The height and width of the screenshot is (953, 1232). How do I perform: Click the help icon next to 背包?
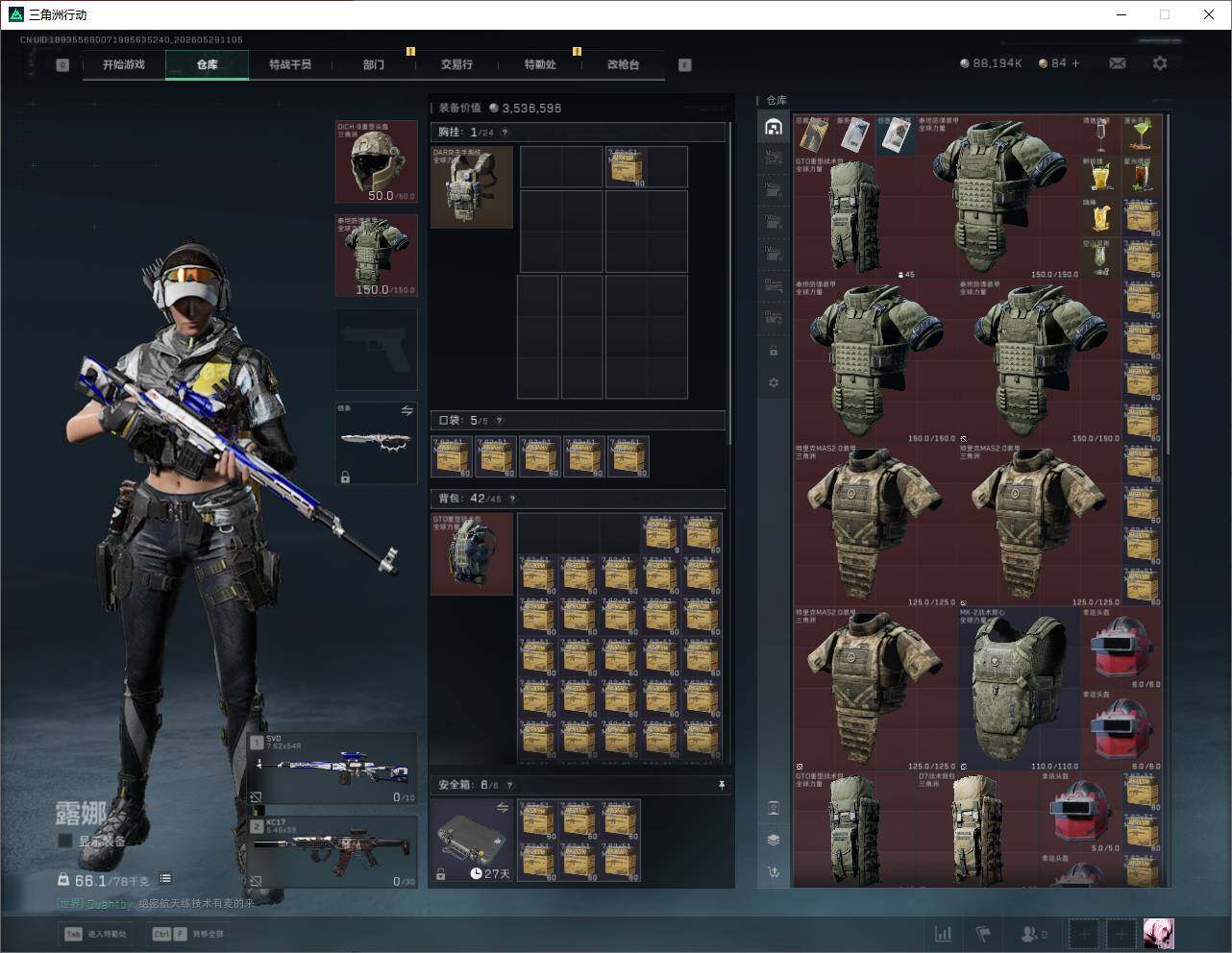[x=512, y=499]
